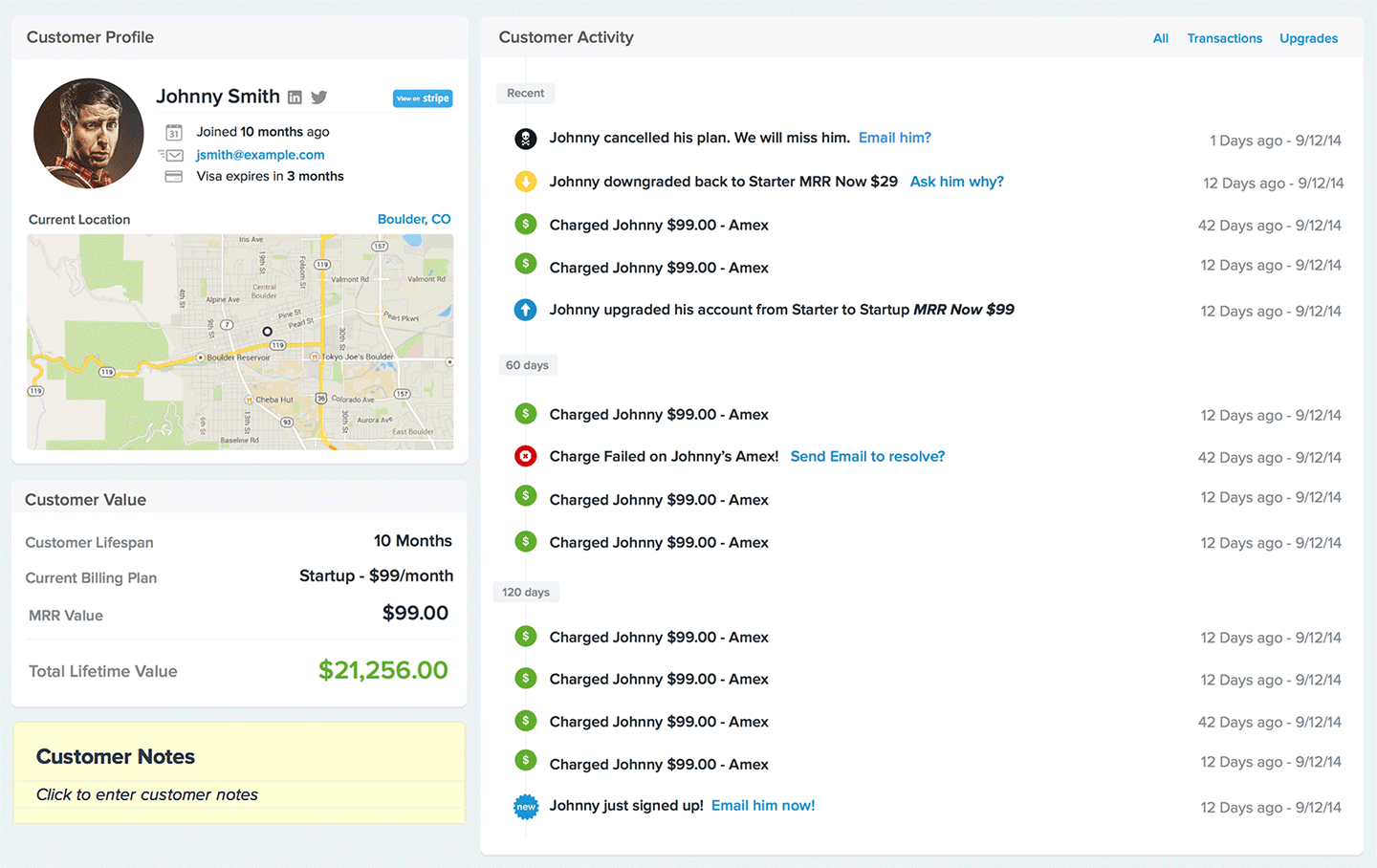Open the jsmith@example.com email link
Screen dimensions: 1377x868
[260, 155]
